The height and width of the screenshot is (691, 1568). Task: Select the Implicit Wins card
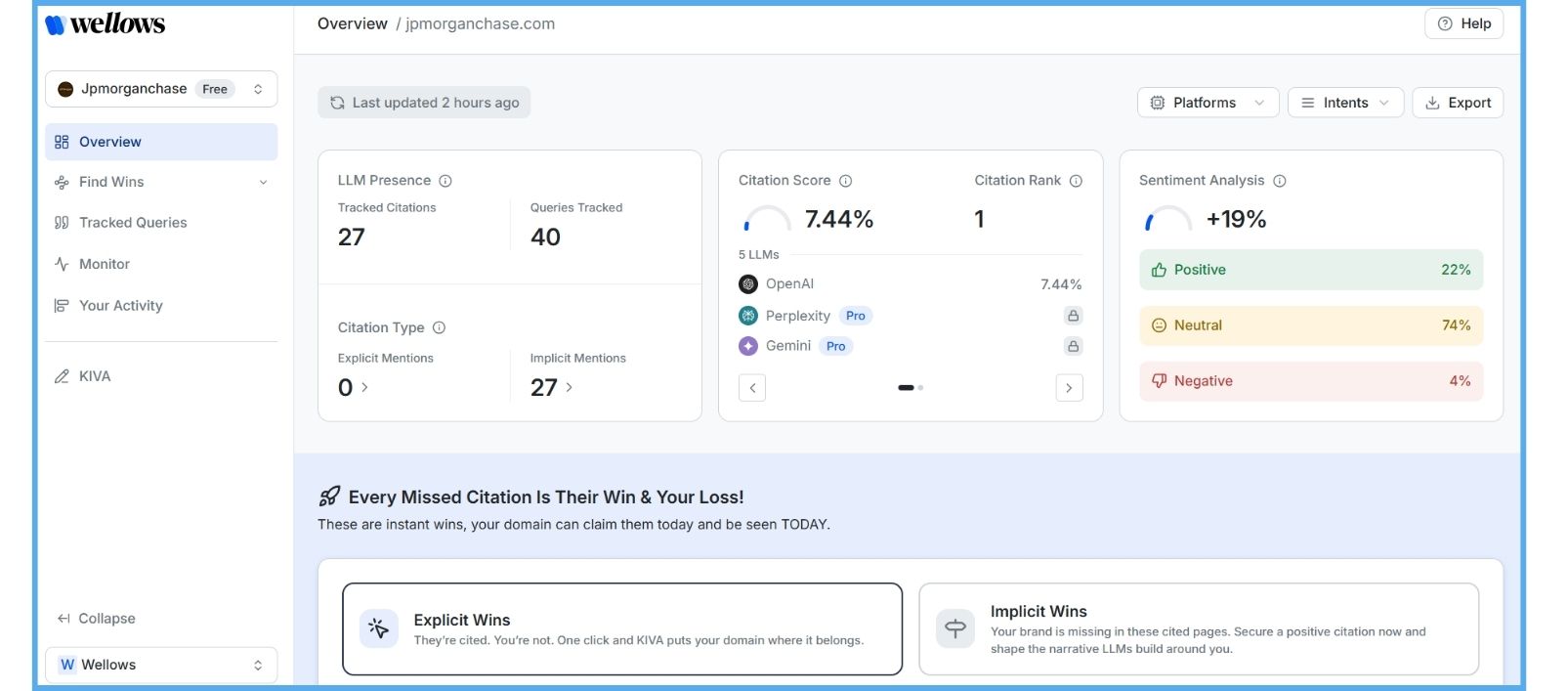click(x=1199, y=629)
